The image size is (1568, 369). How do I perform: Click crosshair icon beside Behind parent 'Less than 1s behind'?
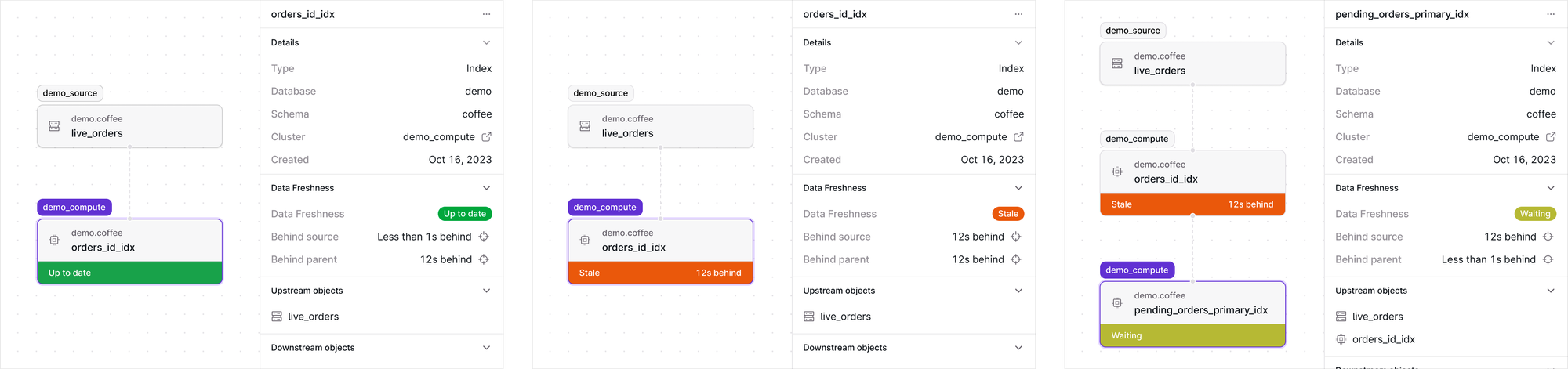[1548, 259]
